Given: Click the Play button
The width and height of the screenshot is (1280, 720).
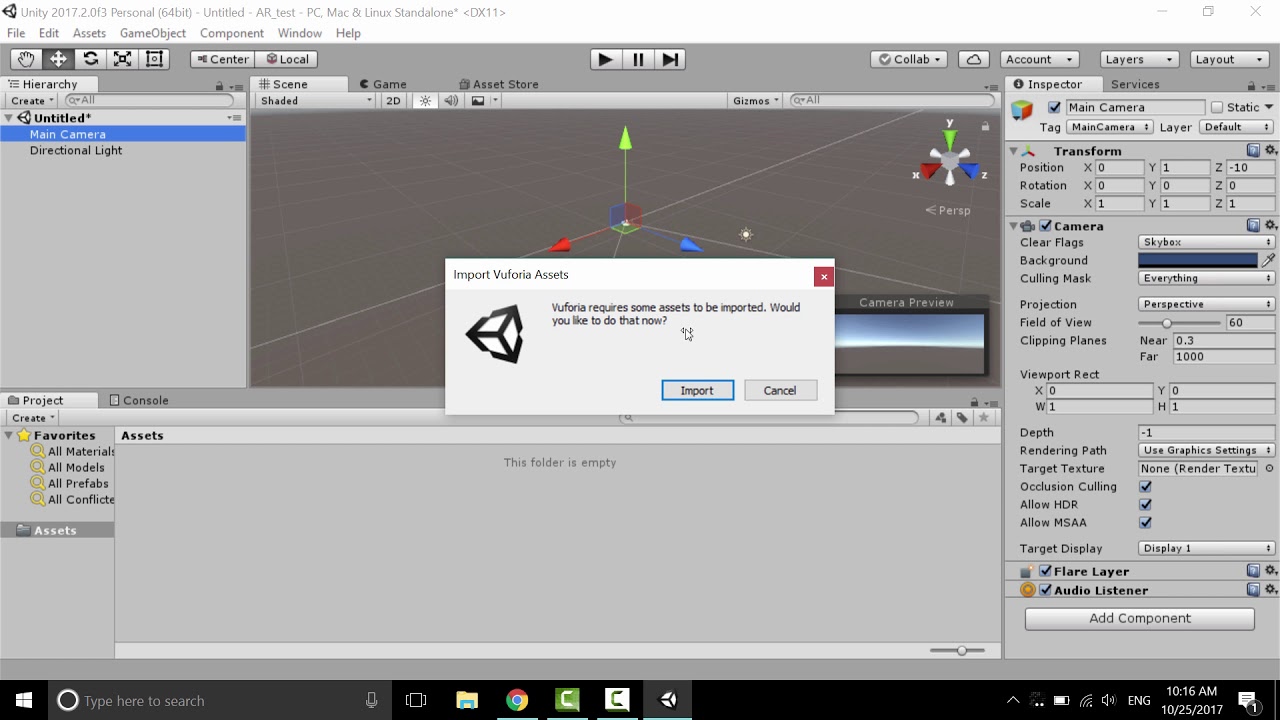Looking at the screenshot, I should click(605, 59).
